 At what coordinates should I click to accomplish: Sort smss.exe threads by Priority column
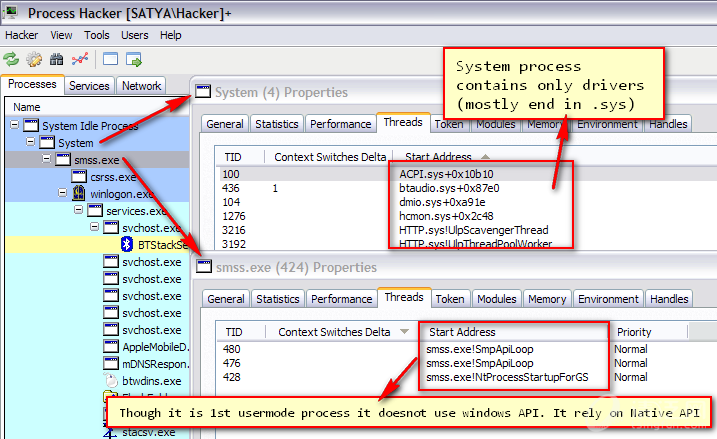pyautogui.click(x=634, y=332)
